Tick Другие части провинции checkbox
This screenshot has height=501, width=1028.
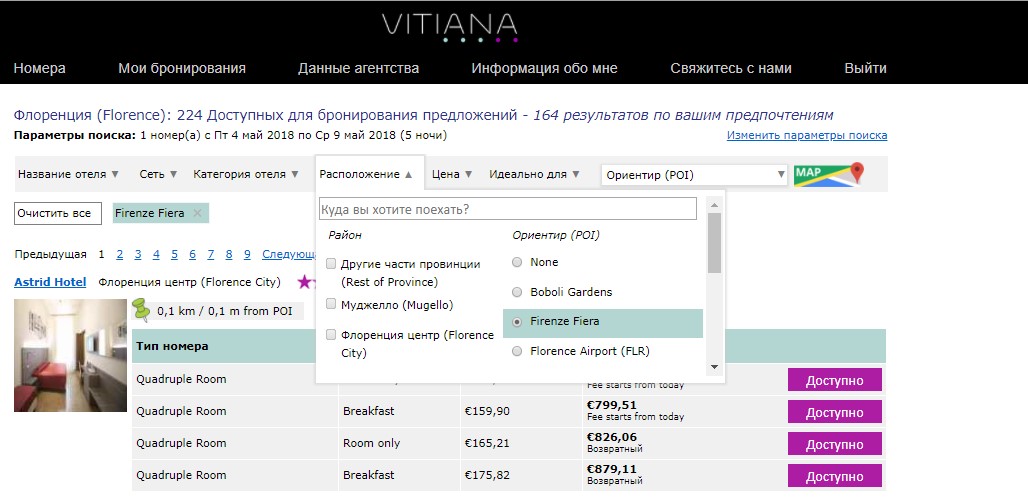pyautogui.click(x=331, y=264)
